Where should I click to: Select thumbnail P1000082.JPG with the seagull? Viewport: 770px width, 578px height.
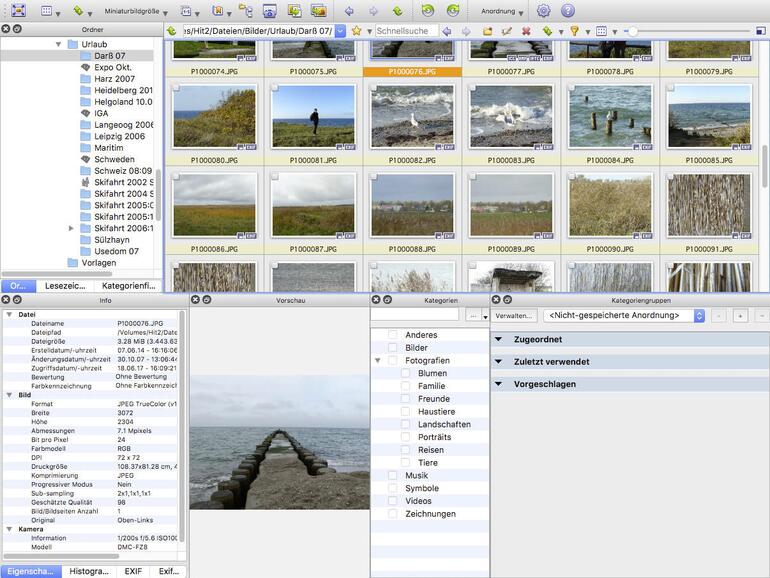[x=412, y=117]
